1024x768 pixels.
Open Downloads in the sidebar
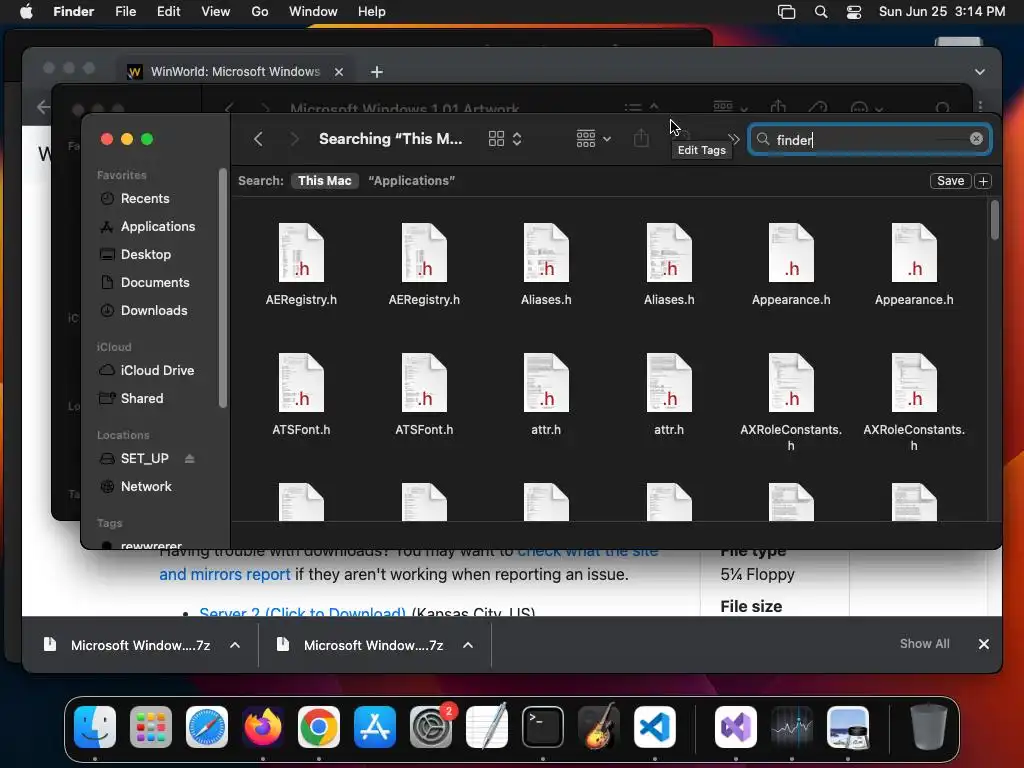click(x=153, y=311)
